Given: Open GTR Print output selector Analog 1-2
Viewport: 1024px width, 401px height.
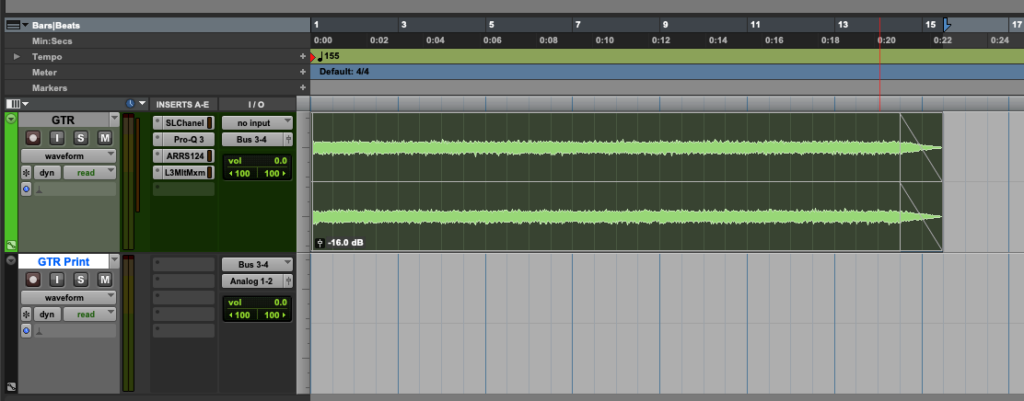Looking at the screenshot, I should coord(252,281).
